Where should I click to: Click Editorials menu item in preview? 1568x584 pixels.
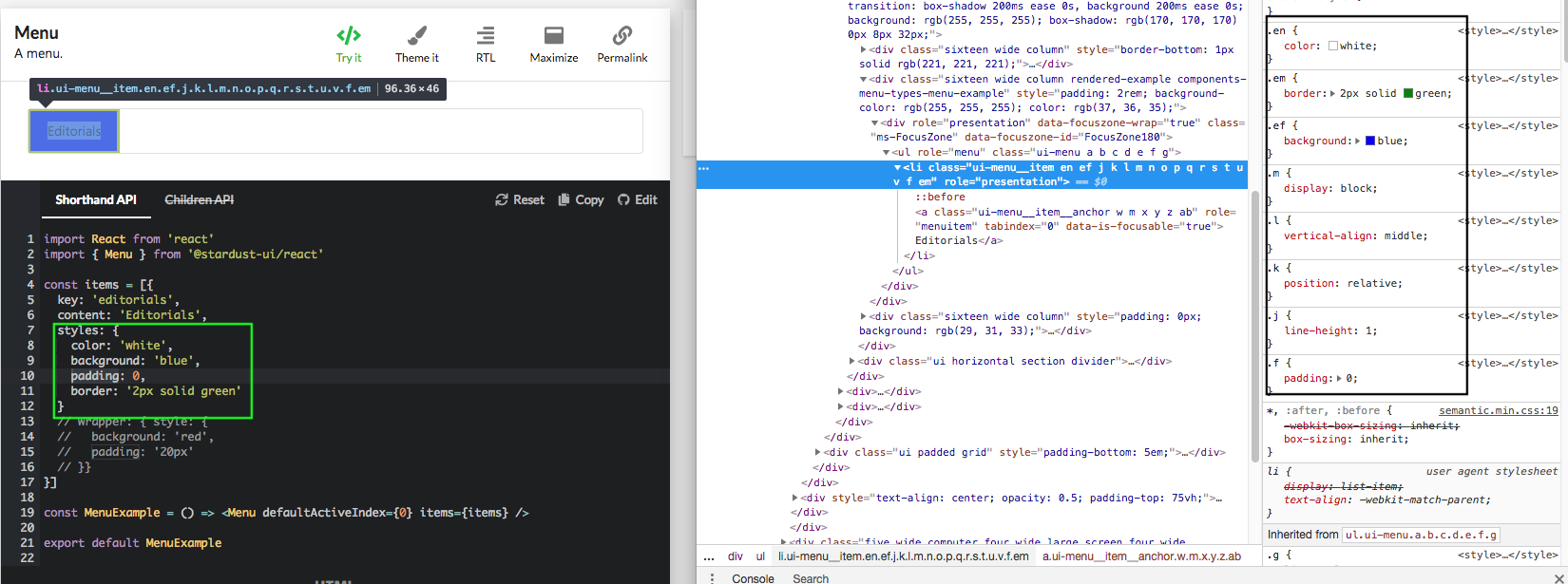coord(74,131)
